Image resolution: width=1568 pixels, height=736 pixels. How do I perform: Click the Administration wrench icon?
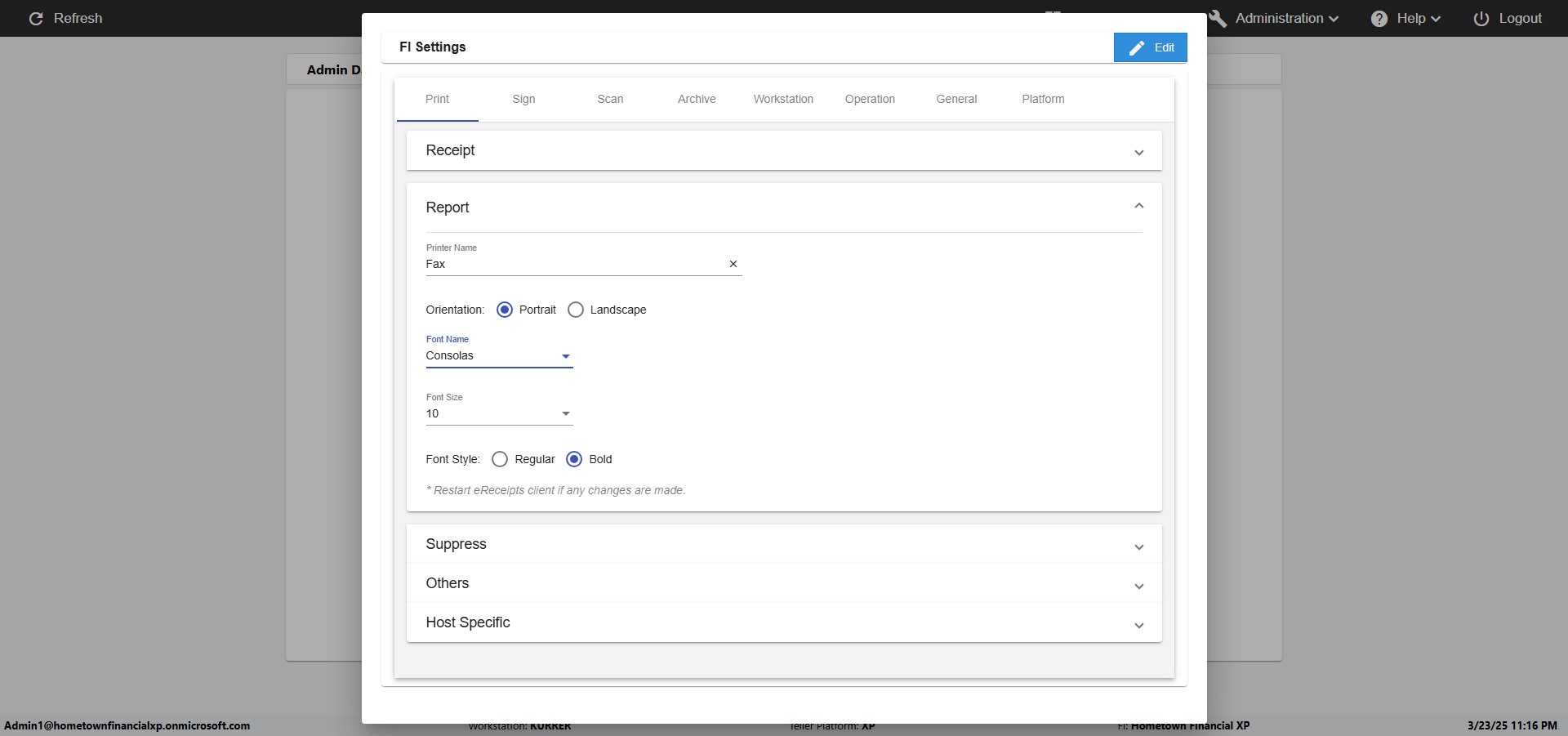pyautogui.click(x=1218, y=19)
